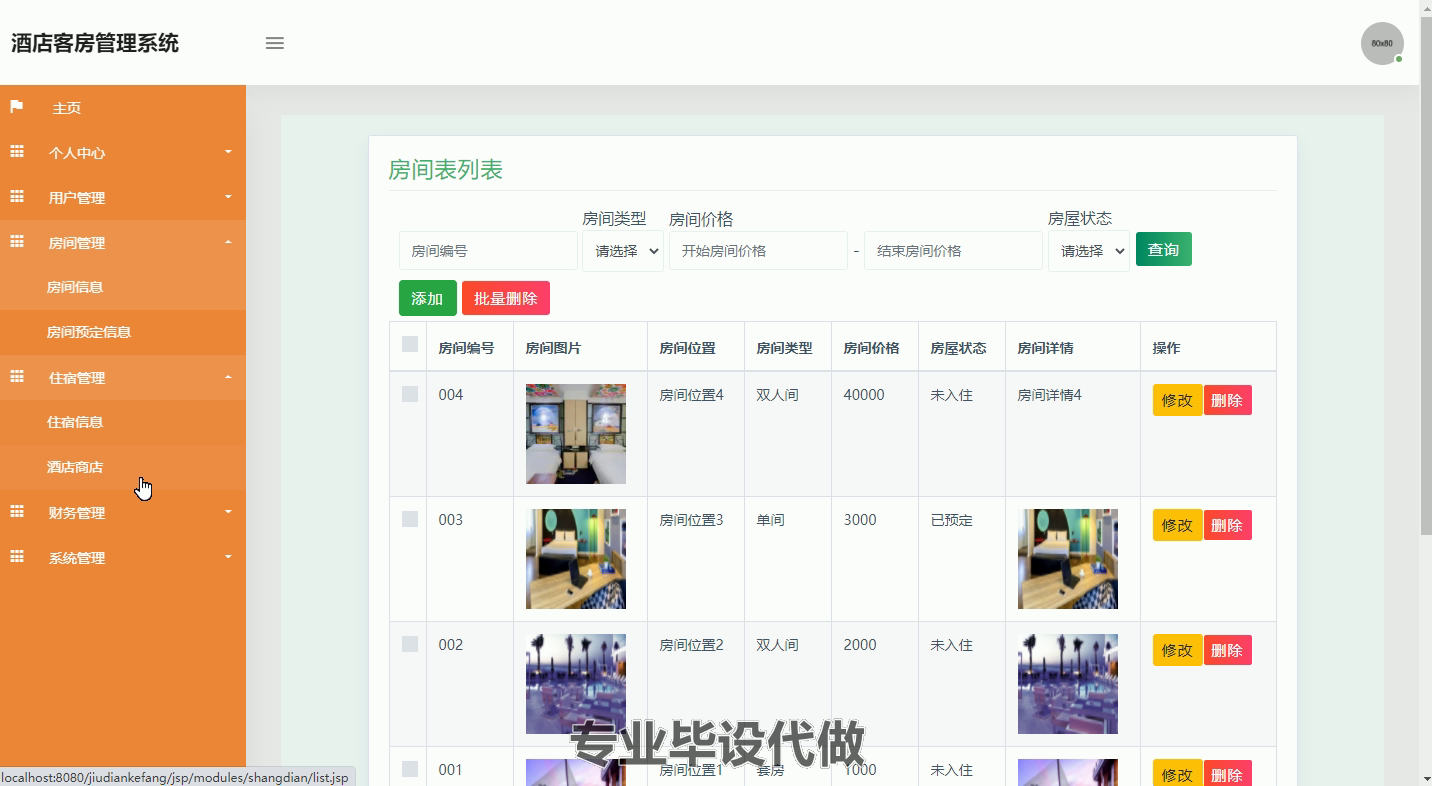Open the 房间类型 dropdown
The height and width of the screenshot is (786, 1432).
click(x=623, y=251)
